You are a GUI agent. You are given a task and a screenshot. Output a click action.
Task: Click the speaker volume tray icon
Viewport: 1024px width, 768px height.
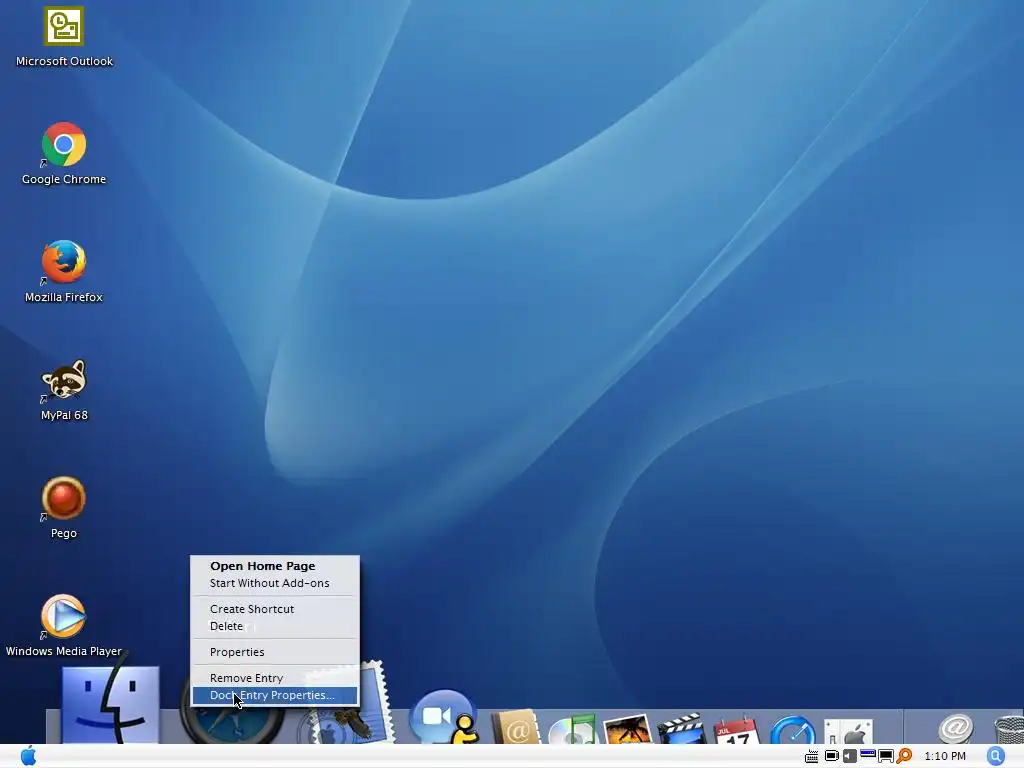pos(850,756)
